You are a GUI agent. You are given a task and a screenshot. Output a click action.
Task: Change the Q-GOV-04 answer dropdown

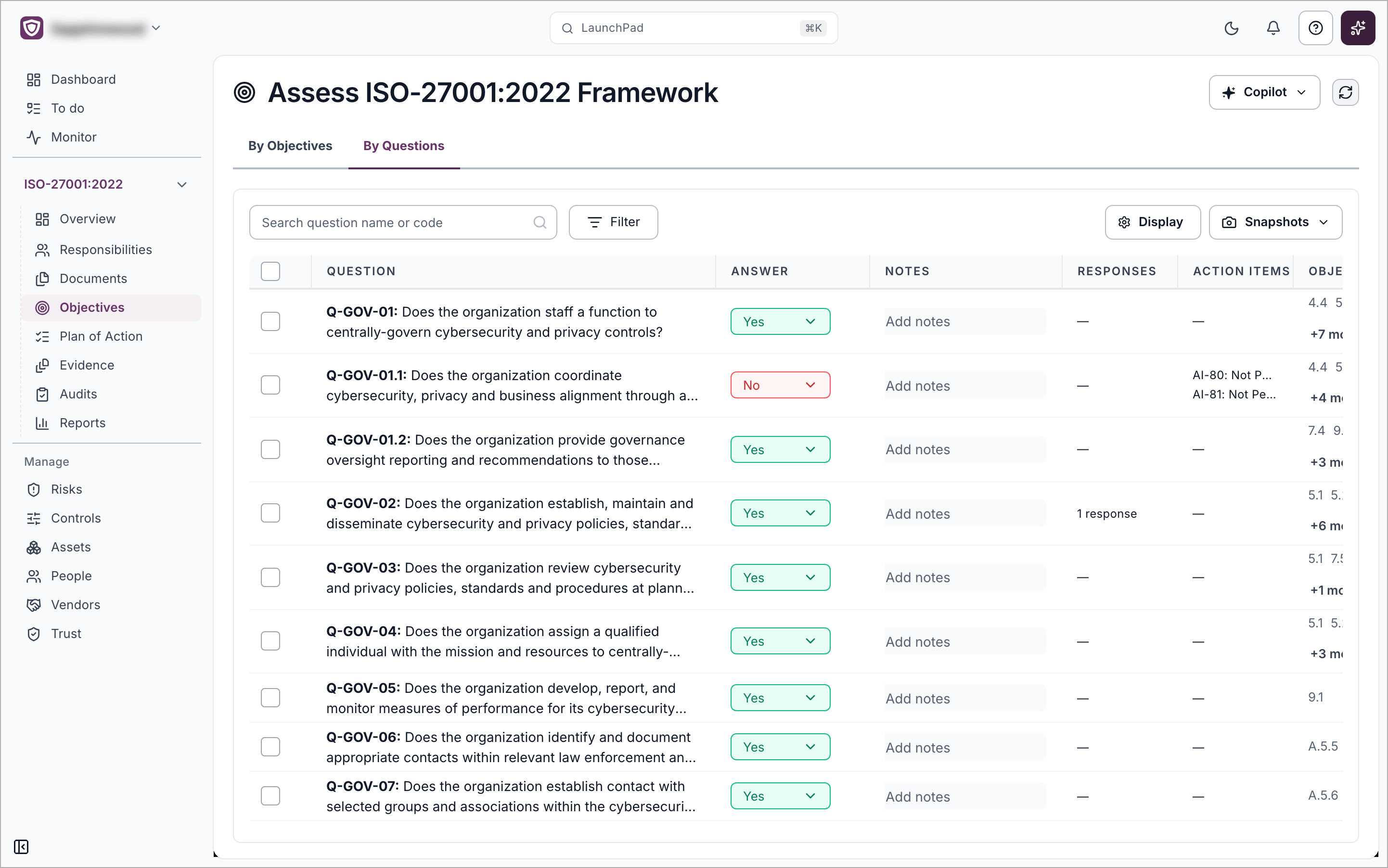point(780,641)
